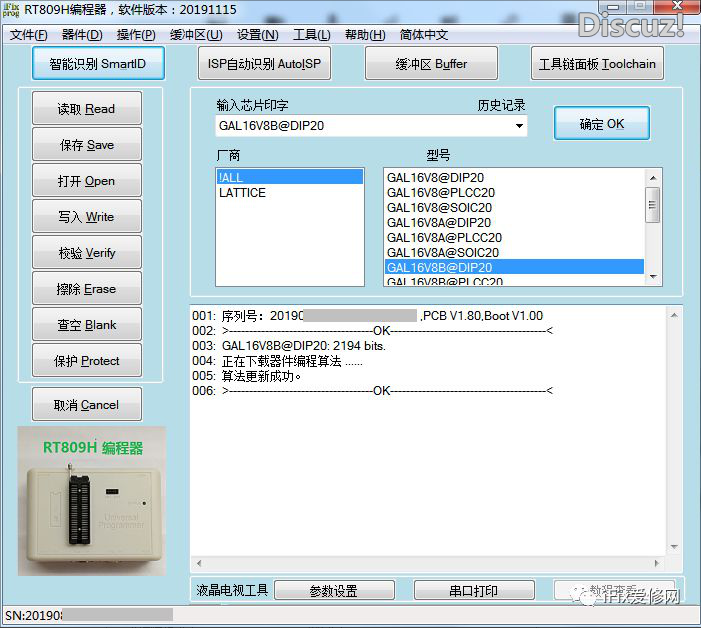Click 串口打印 button
The image size is (701, 628).
click(x=474, y=591)
